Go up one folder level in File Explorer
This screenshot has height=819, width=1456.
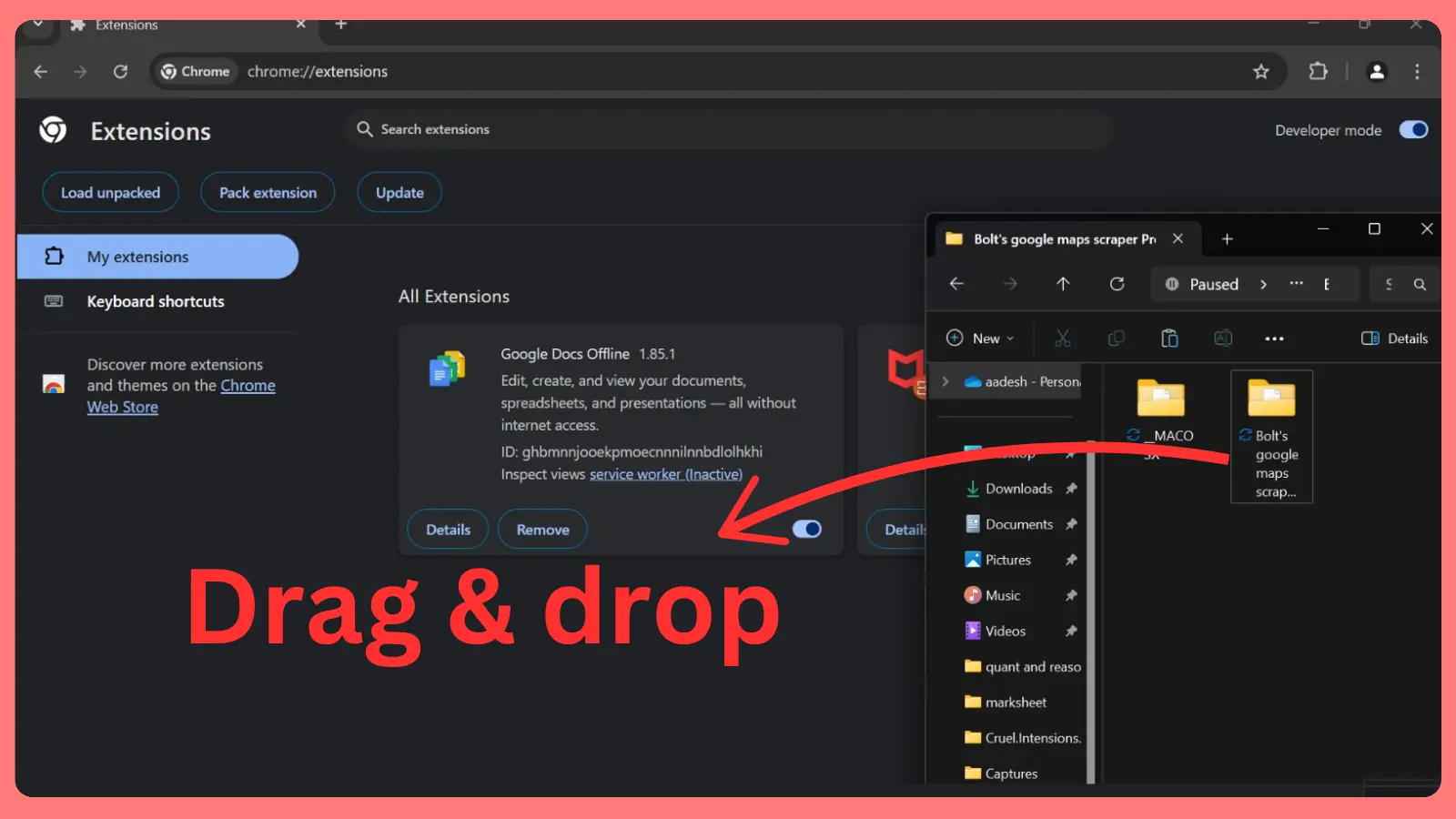coord(1062,284)
